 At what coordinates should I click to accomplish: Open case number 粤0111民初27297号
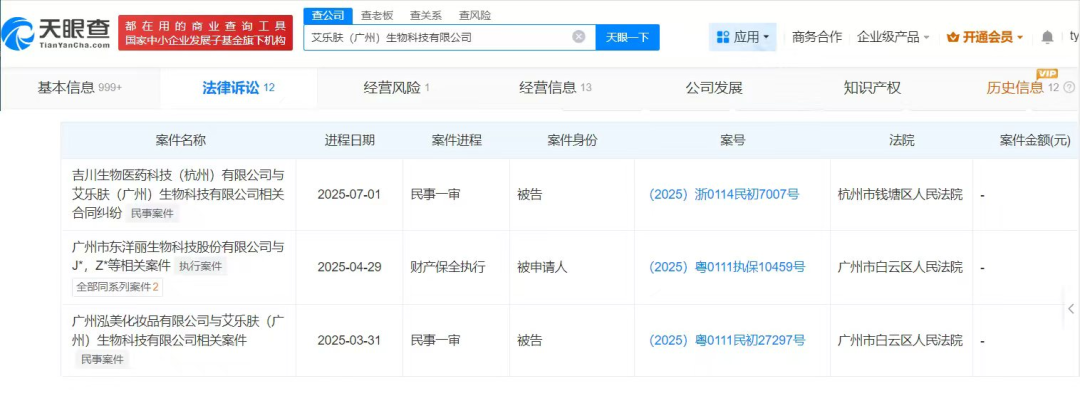pyautogui.click(x=727, y=340)
